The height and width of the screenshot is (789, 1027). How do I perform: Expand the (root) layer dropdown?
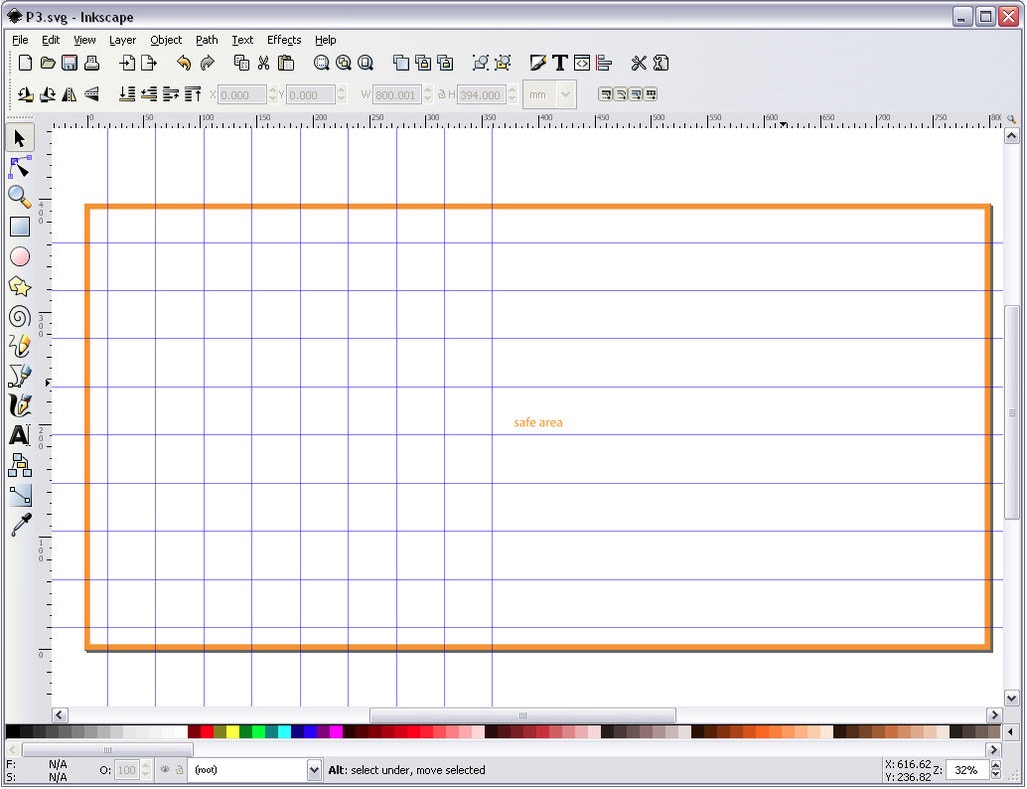click(x=314, y=770)
